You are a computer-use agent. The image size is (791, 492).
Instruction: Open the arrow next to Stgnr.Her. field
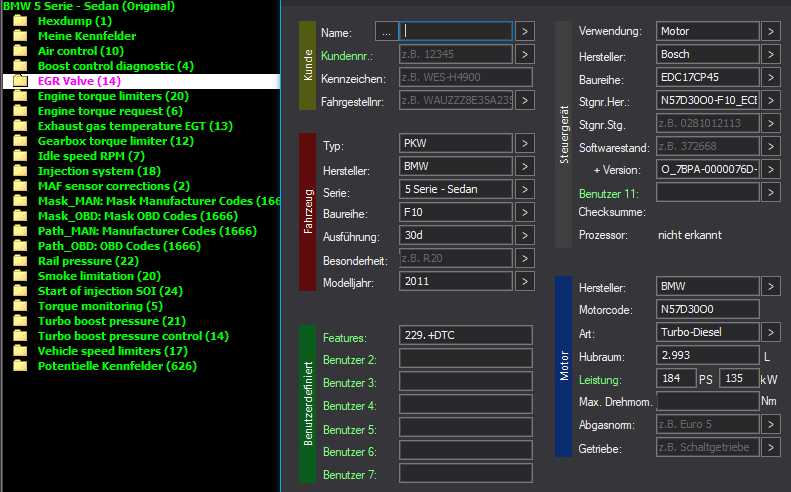click(x=771, y=100)
